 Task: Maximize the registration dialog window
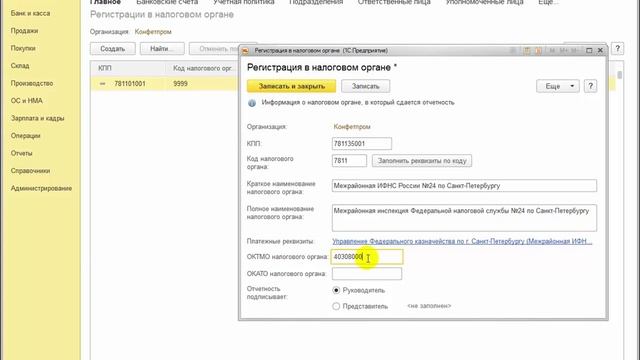[589, 51]
